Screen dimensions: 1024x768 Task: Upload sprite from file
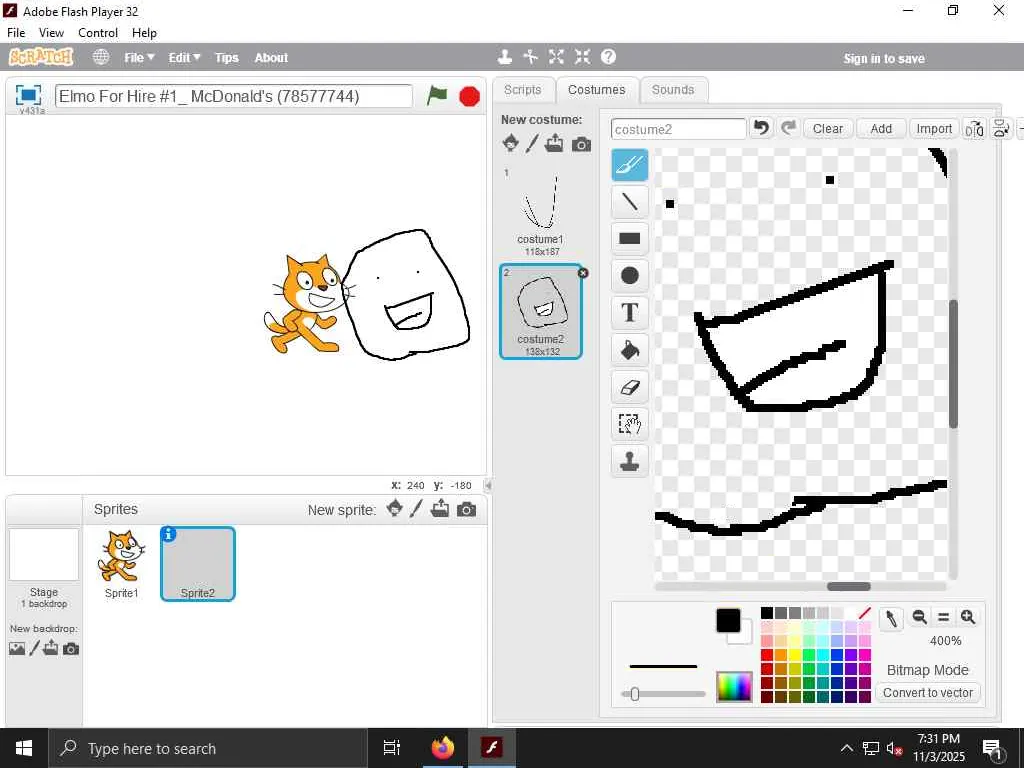440,508
